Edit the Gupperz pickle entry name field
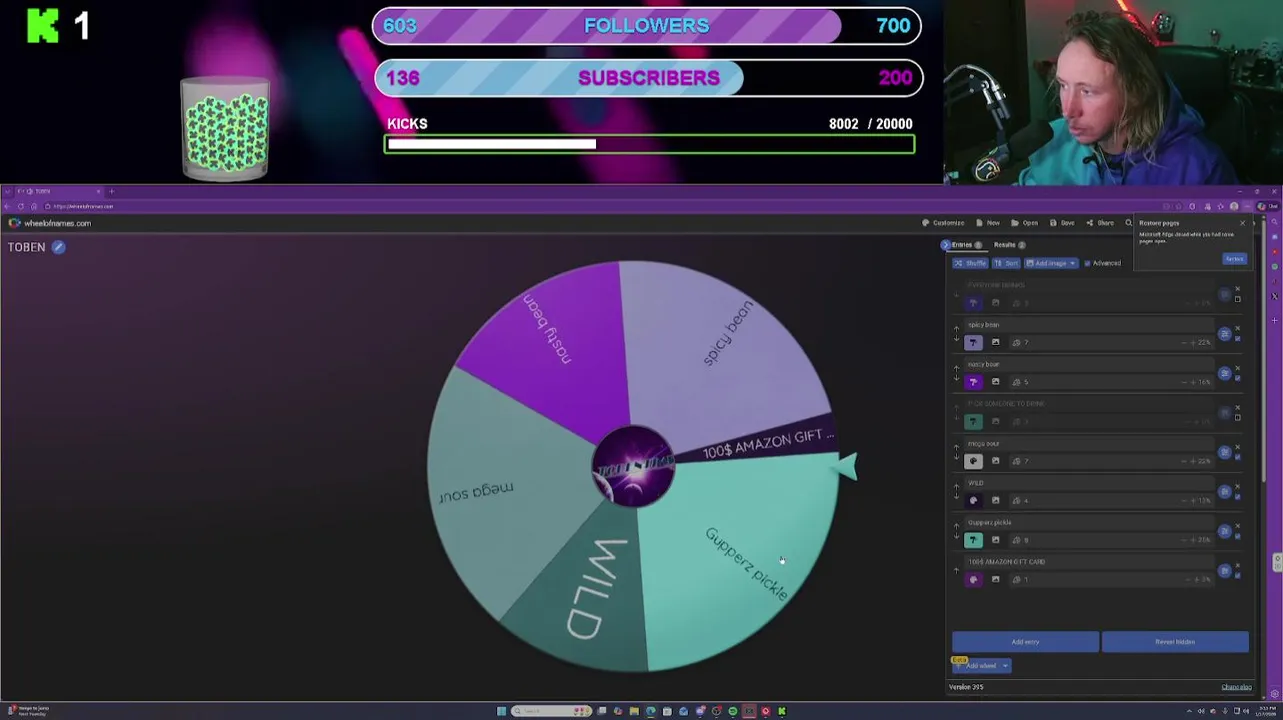 tap(1089, 522)
